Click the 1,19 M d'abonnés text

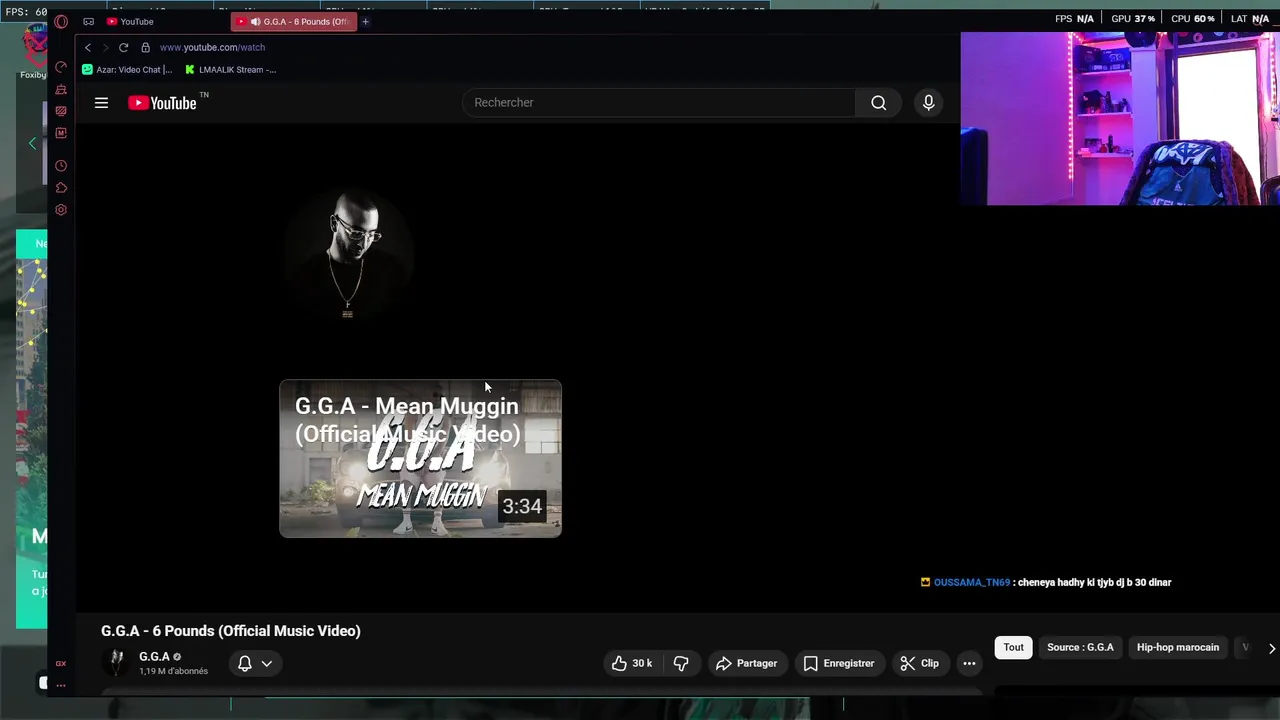[174, 671]
